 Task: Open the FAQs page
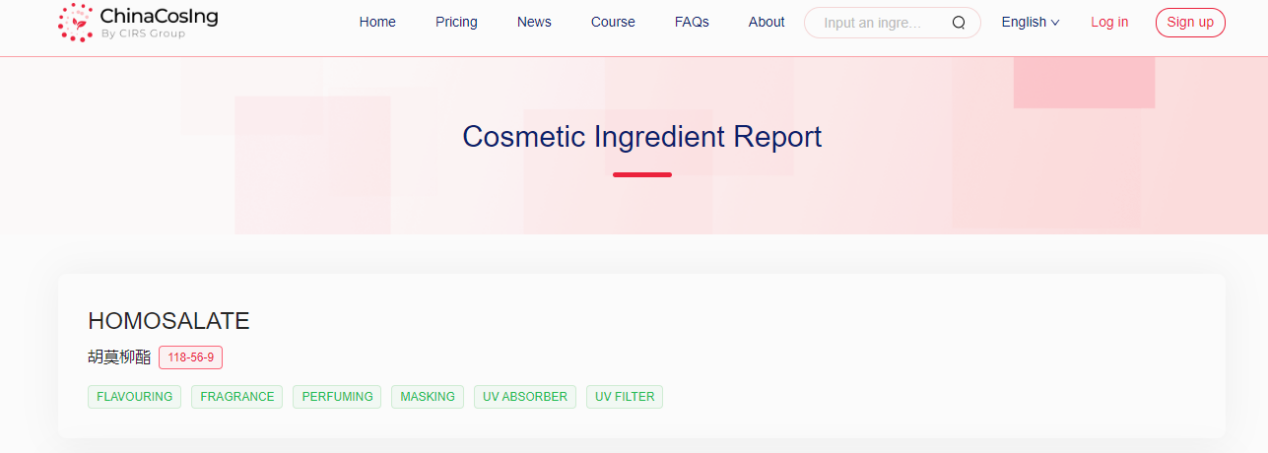point(691,22)
